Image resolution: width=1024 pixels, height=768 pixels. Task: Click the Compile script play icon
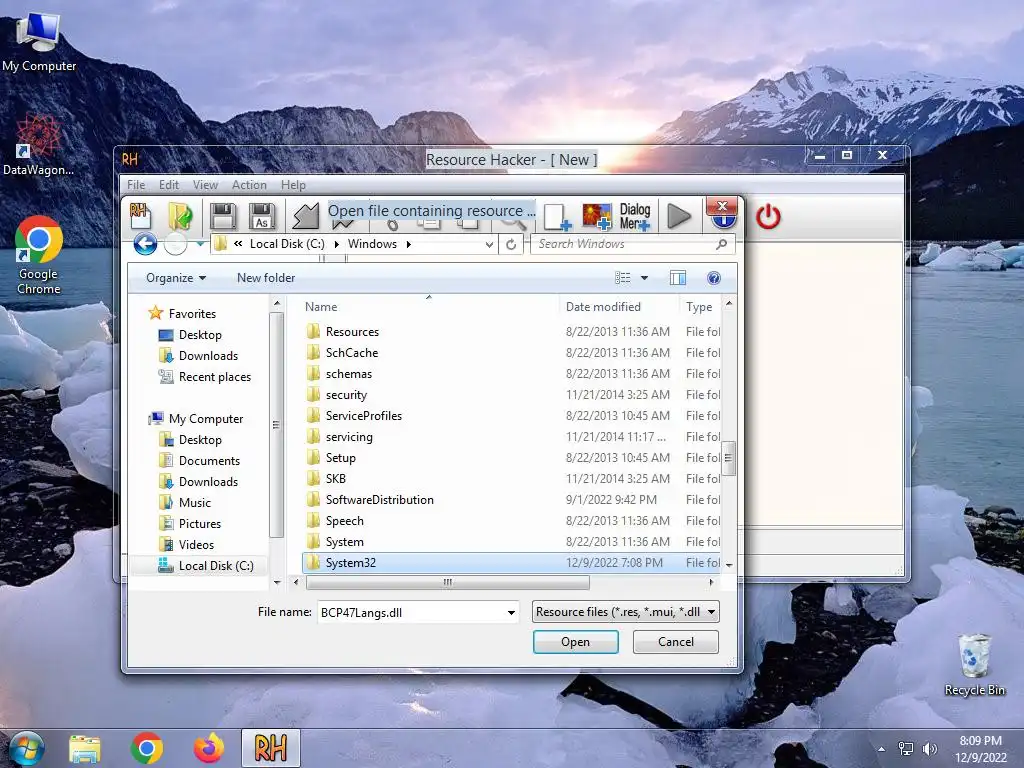click(679, 216)
